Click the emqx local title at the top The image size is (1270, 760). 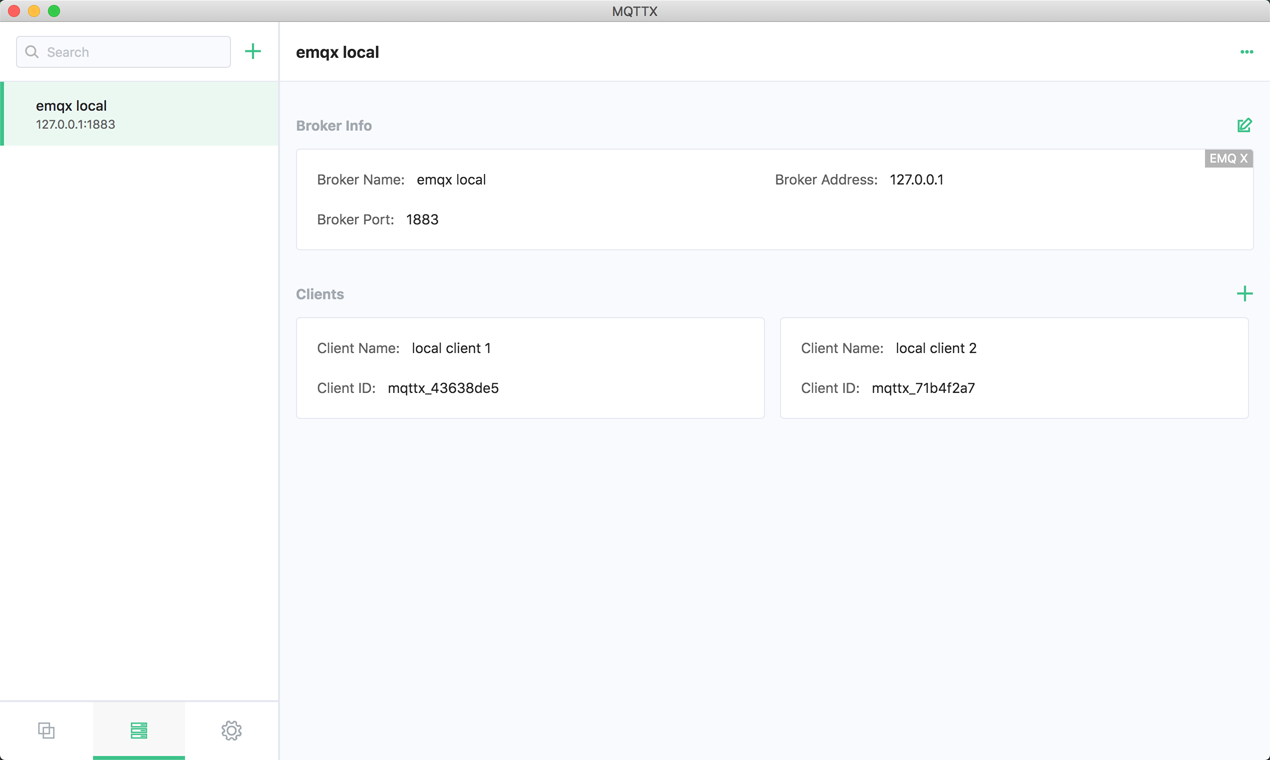pos(337,51)
